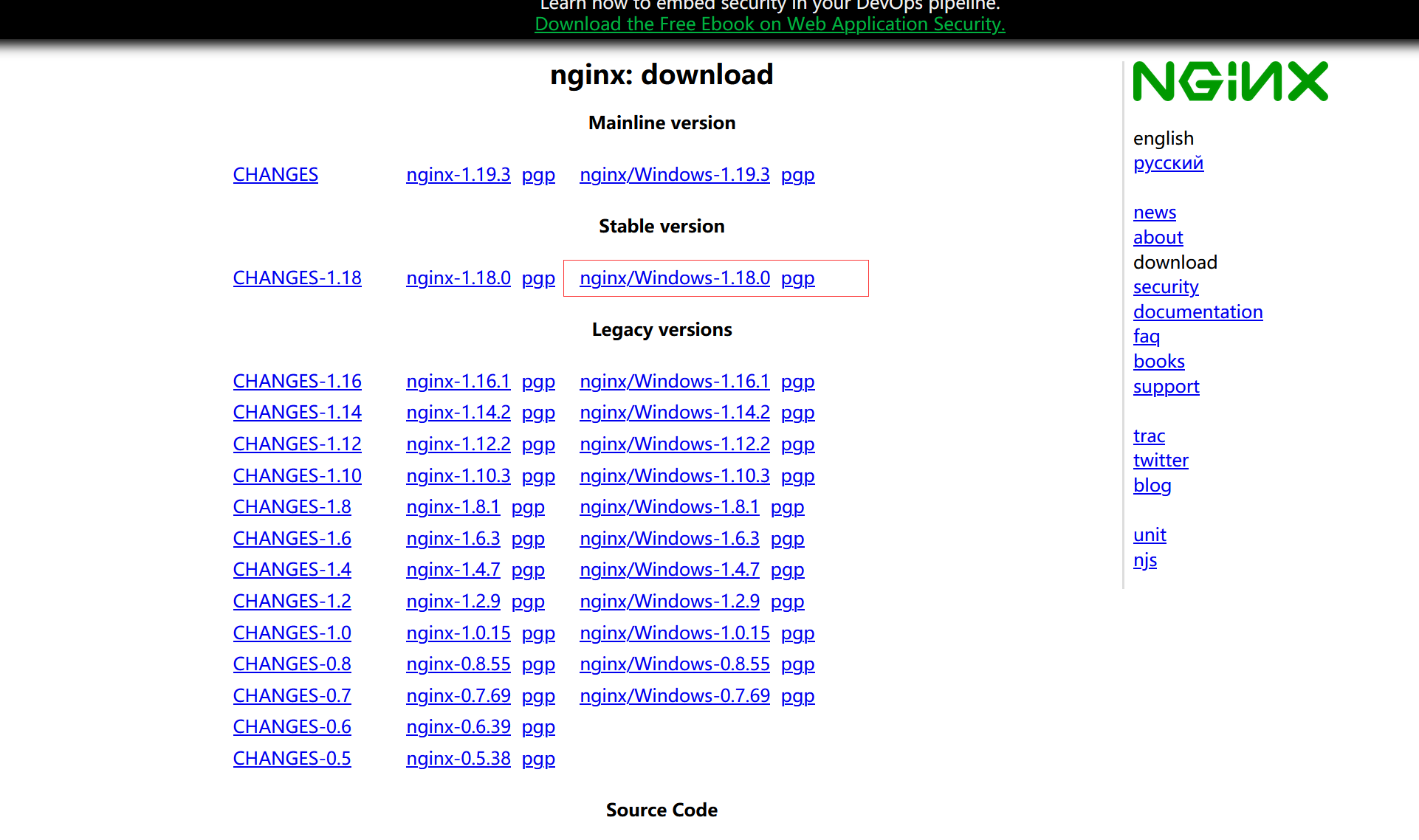Go to the news page
Image resolution: width=1419 pixels, height=840 pixels.
[1154, 213]
